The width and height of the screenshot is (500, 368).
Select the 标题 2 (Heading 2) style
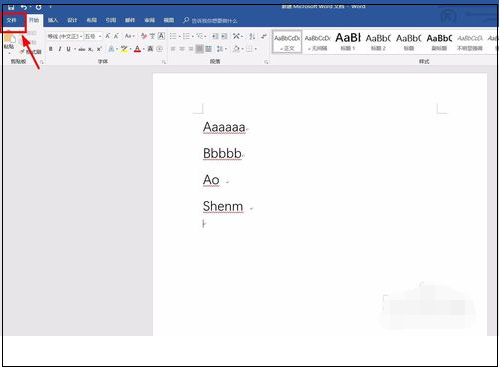point(378,42)
